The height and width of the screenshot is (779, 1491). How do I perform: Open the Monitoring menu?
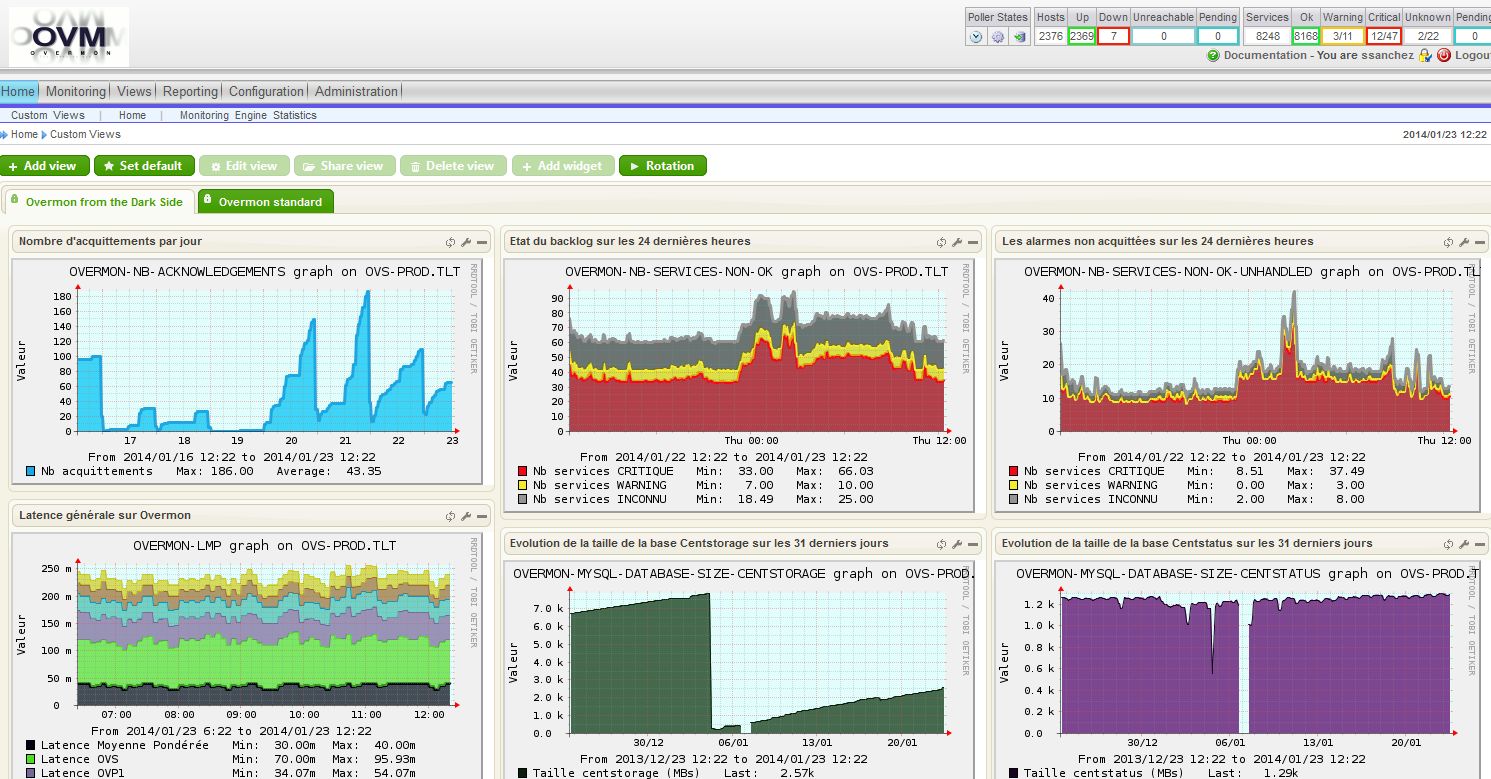[75, 91]
